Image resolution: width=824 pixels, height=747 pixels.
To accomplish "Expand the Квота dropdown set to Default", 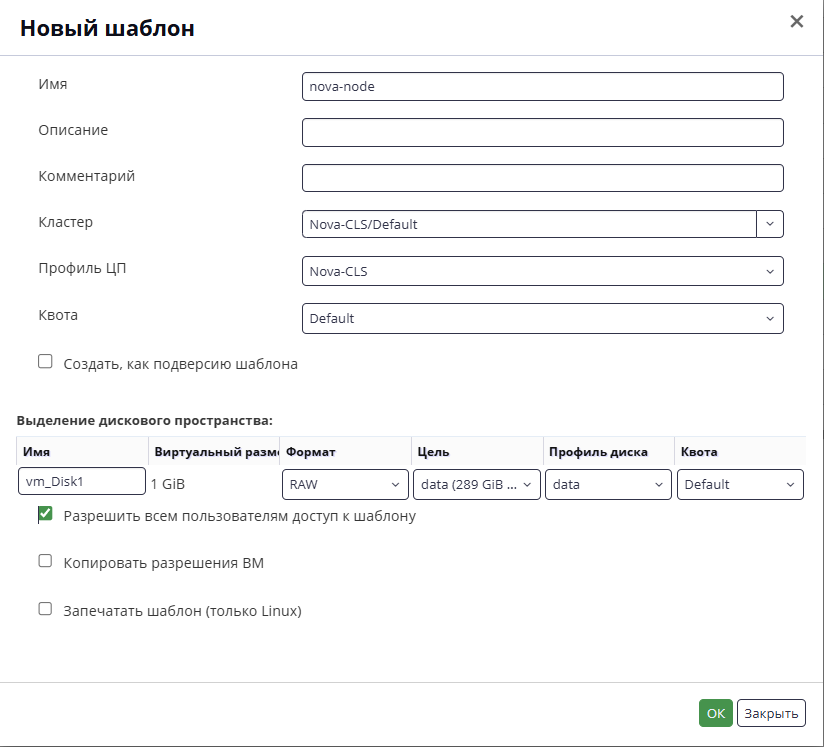I will click(542, 319).
